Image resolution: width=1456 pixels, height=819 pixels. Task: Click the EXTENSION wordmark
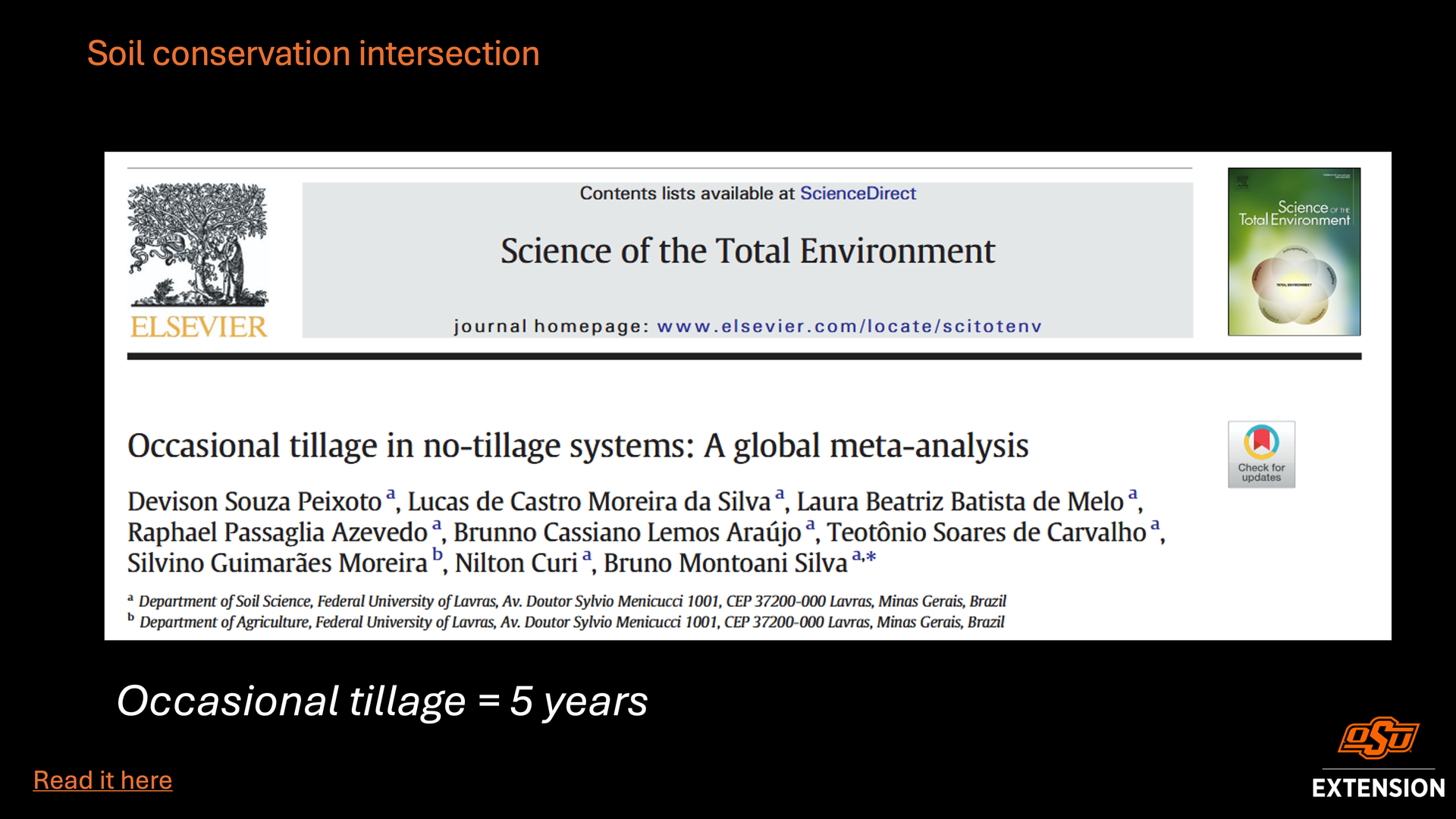click(x=1378, y=788)
